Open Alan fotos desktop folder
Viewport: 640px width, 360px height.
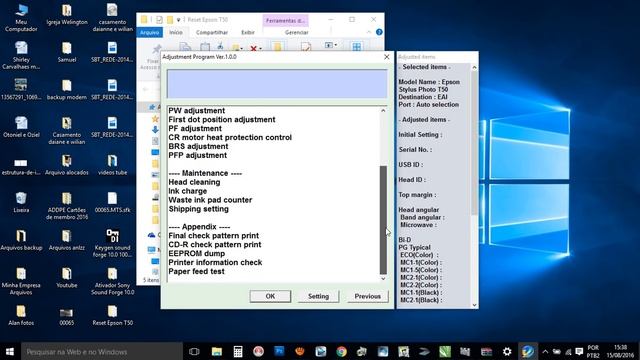coord(21,315)
